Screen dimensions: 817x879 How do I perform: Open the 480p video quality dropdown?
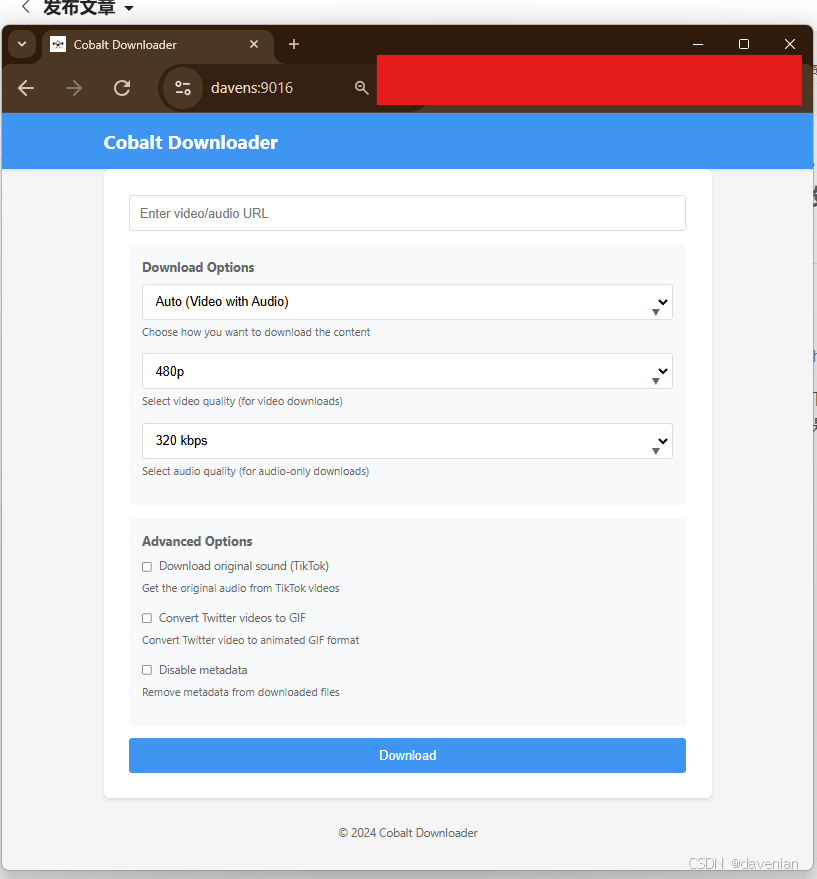[407, 371]
